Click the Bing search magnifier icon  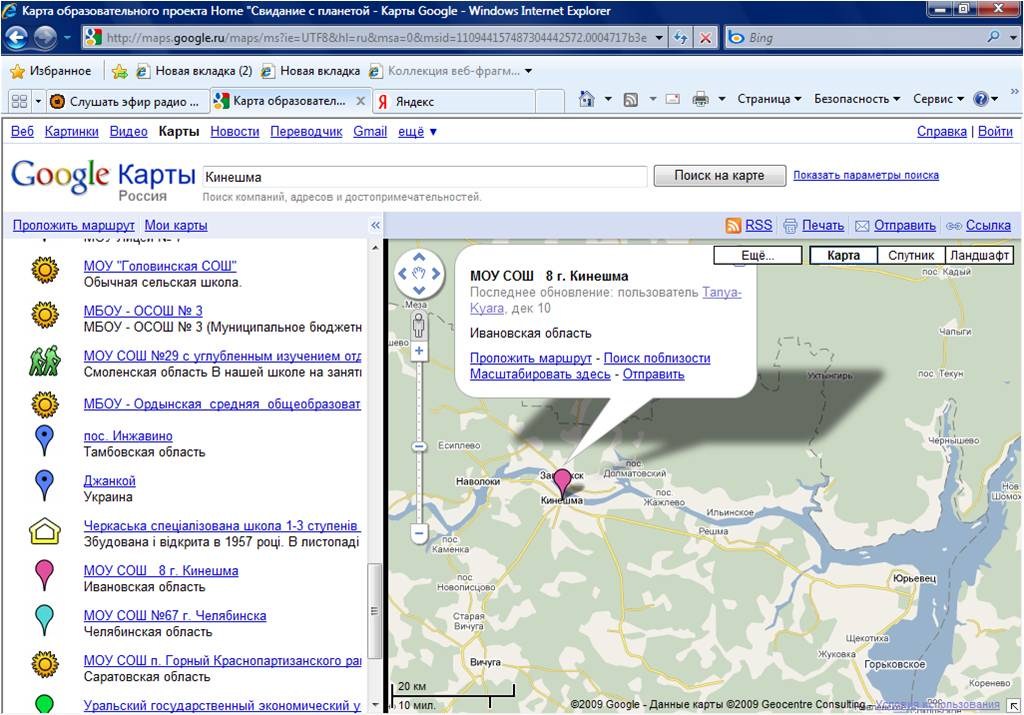coord(993,37)
